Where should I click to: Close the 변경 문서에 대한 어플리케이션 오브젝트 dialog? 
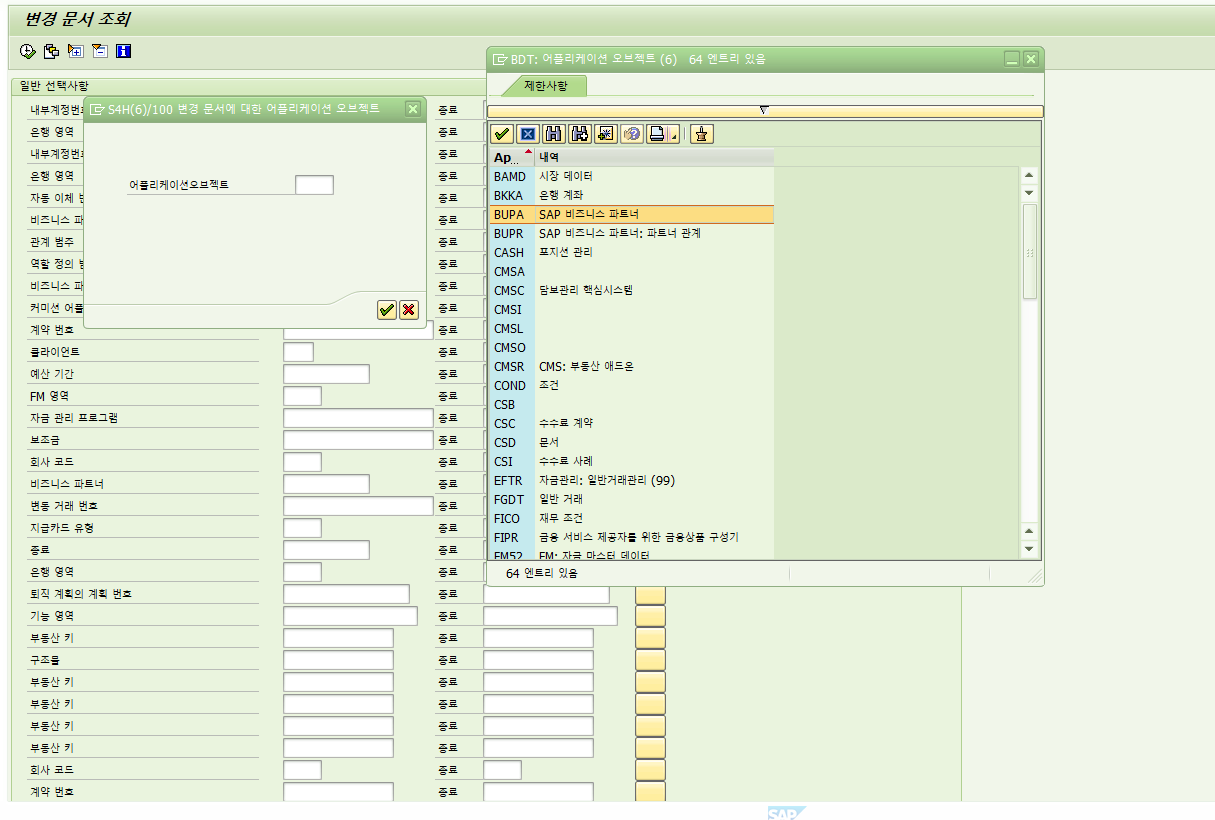[x=413, y=109]
